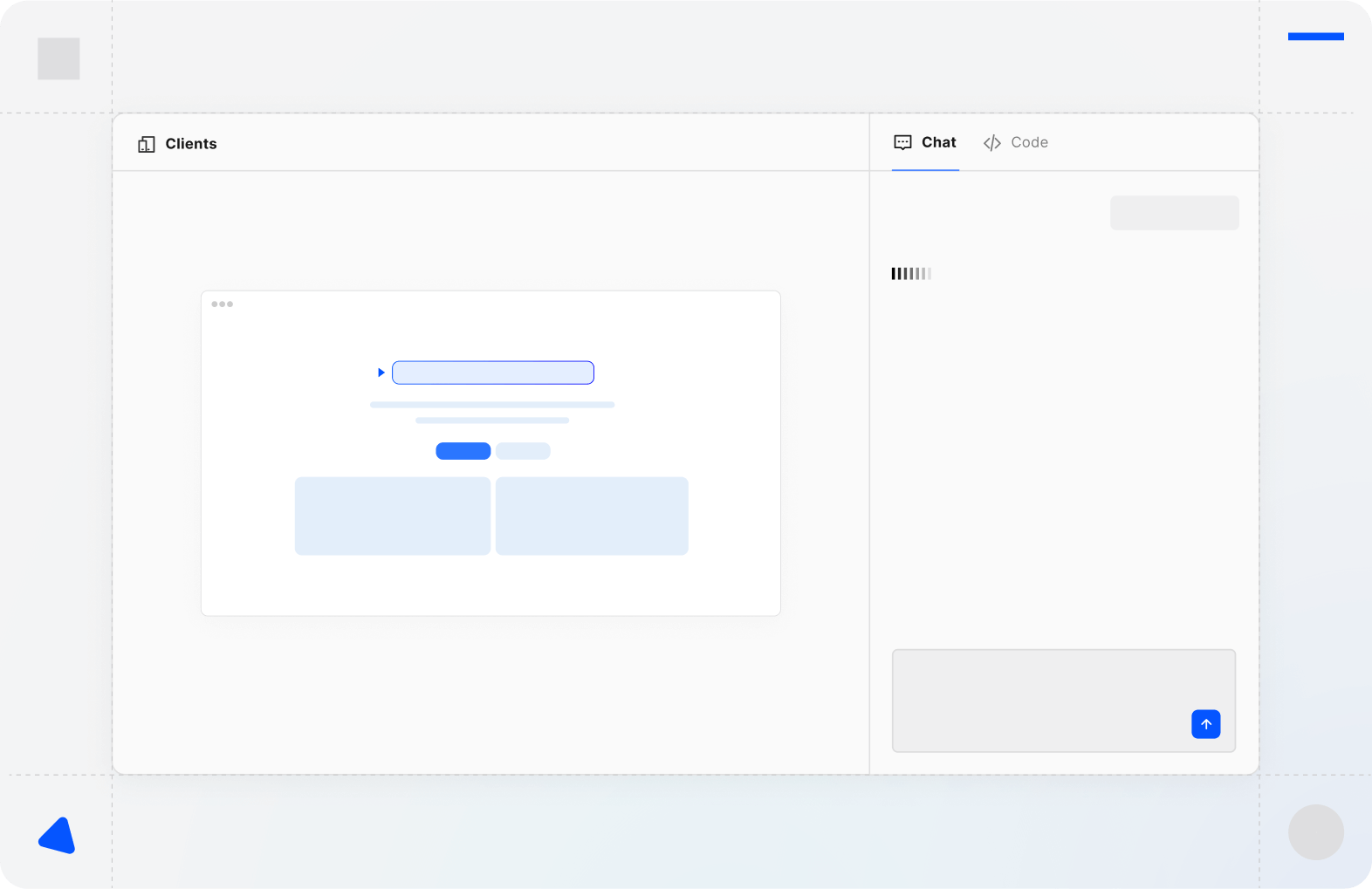1372x889 pixels.
Task: Click the blue triangle arrow beside highlighted field
Action: pos(381,373)
